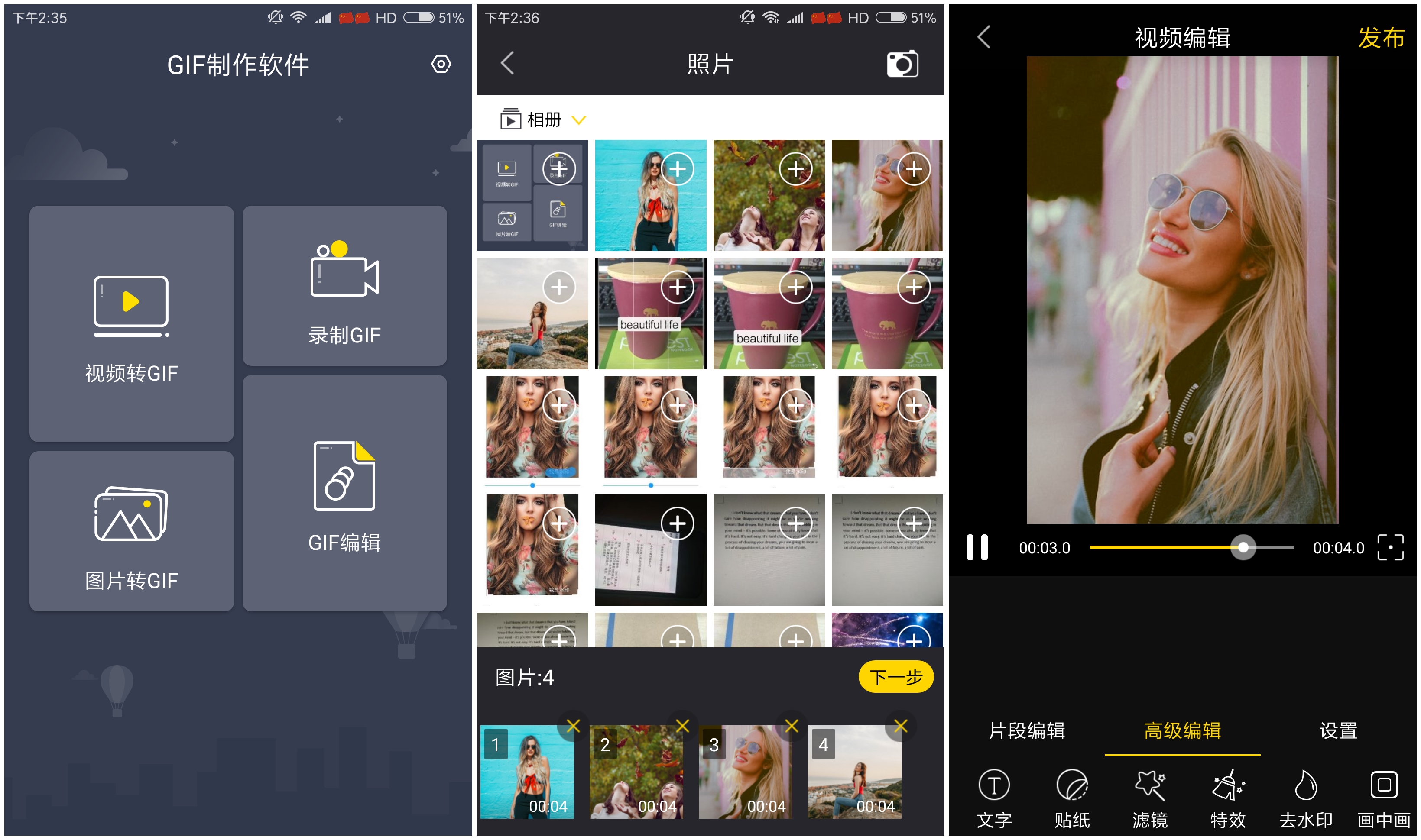
Task: Open settings via hexagon gear icon
Action: tap(441, 64)
